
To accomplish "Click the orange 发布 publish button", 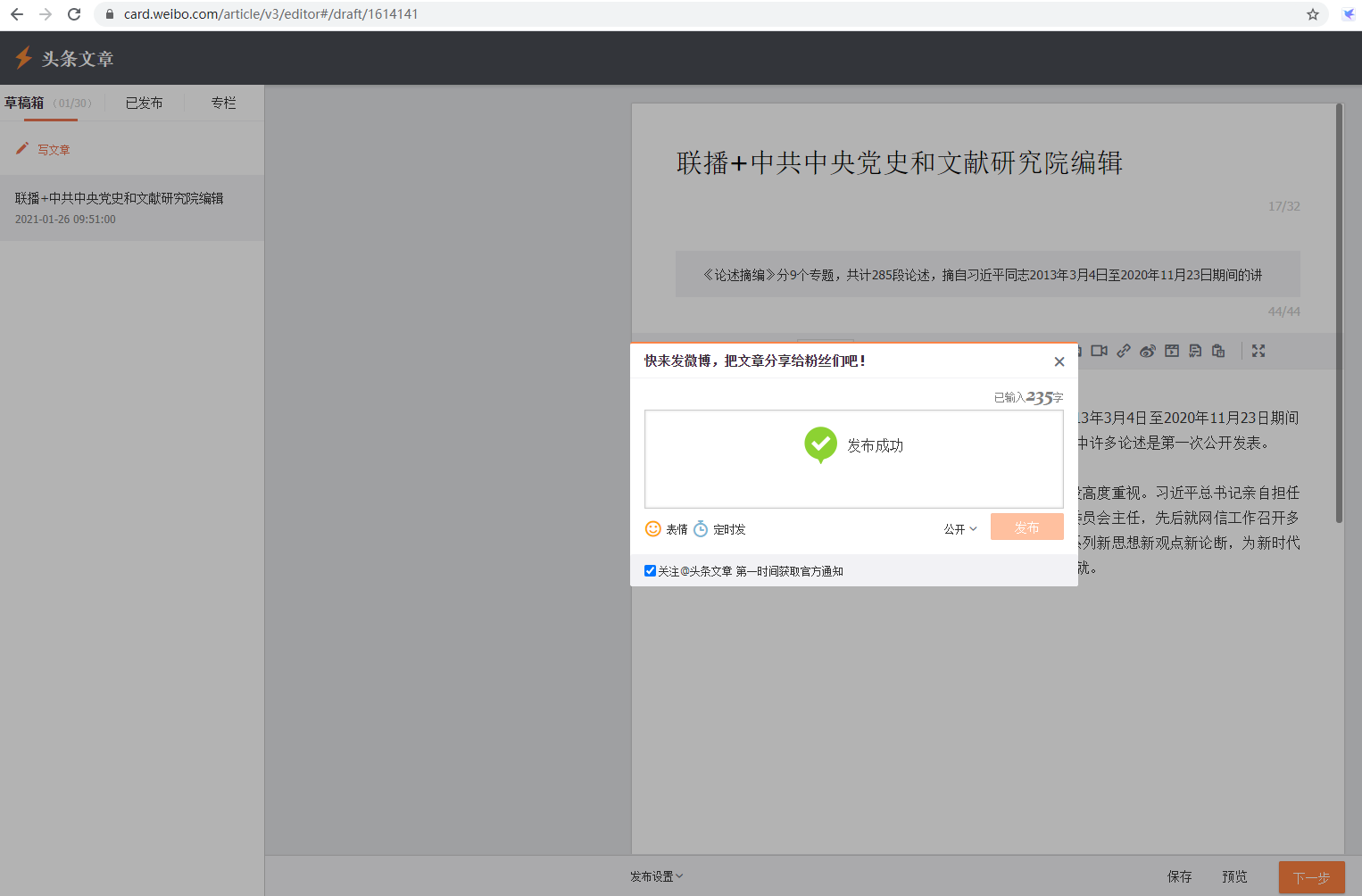I will (1026, 527).
